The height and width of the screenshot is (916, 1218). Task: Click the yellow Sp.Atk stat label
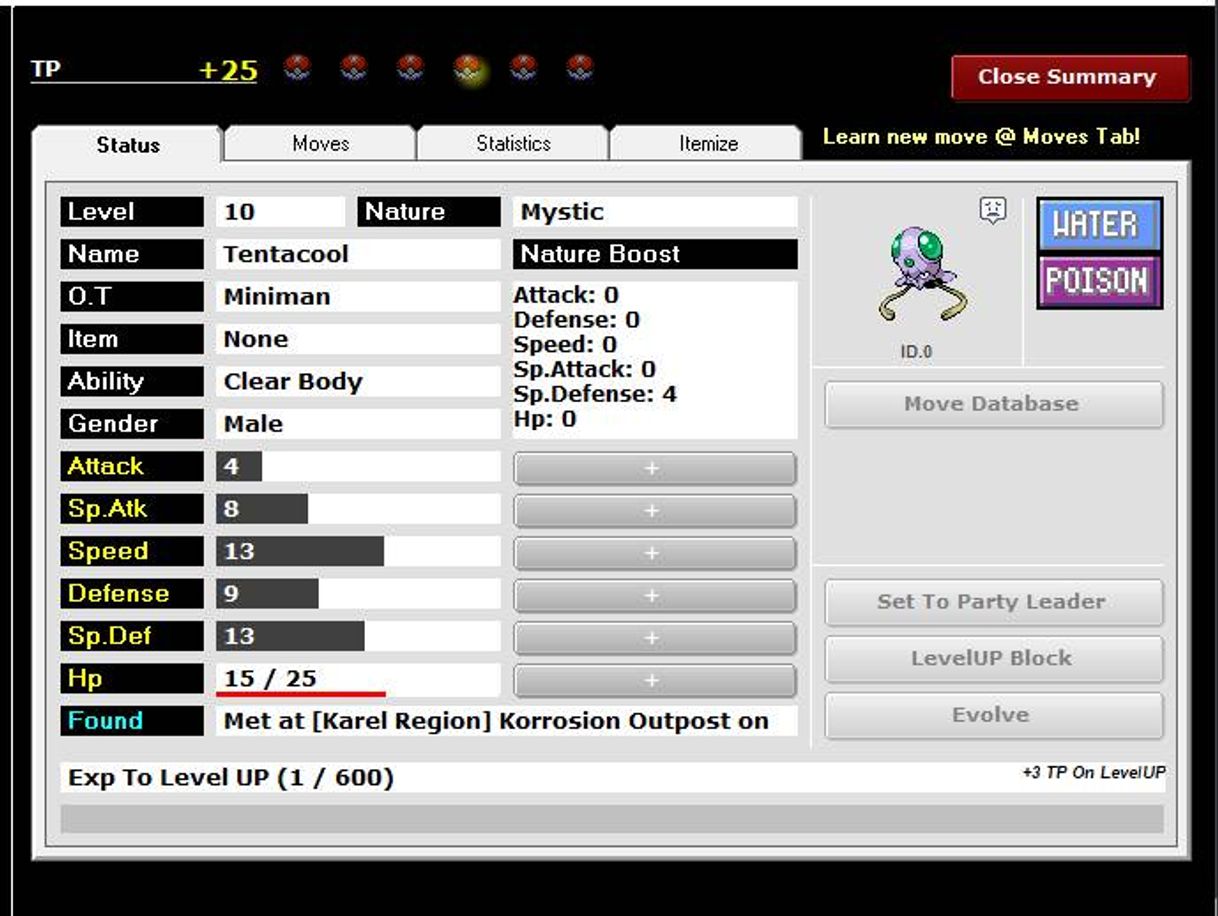click(132, 509)
